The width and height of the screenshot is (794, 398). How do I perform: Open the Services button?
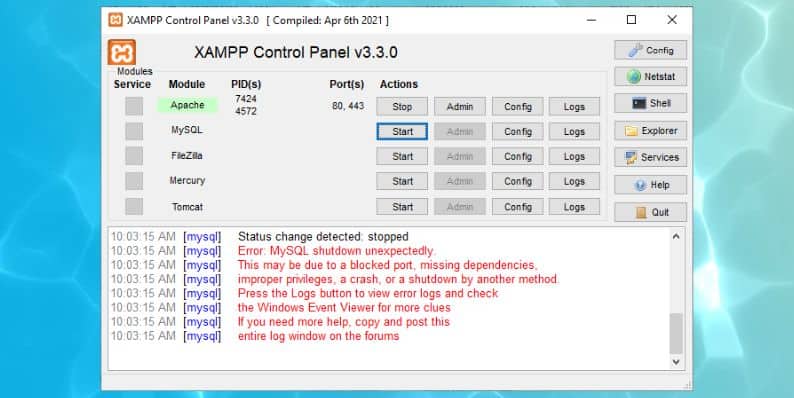click(x=651, y=157)
